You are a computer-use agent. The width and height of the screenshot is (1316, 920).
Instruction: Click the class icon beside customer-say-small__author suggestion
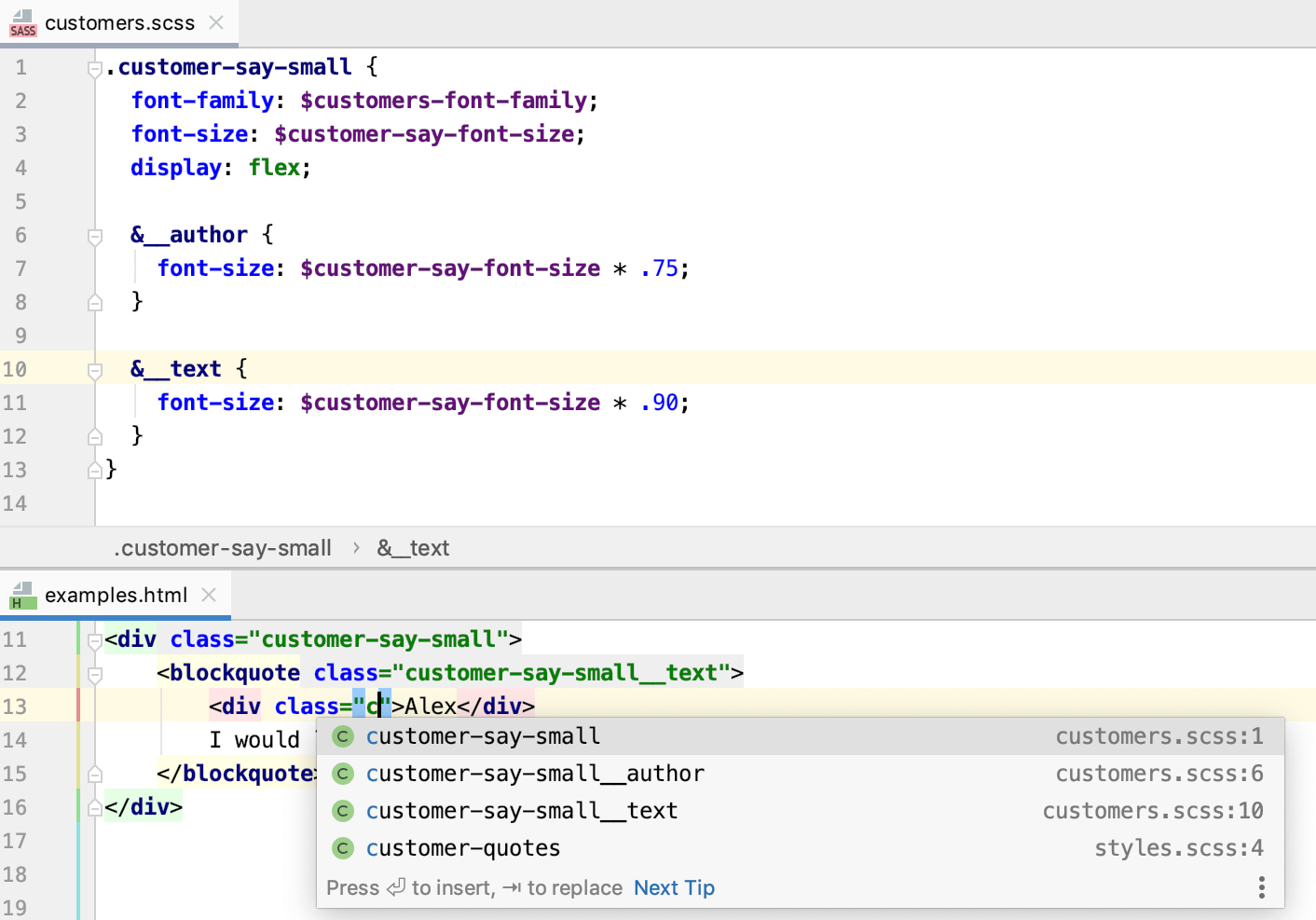[x=342, y=773]
